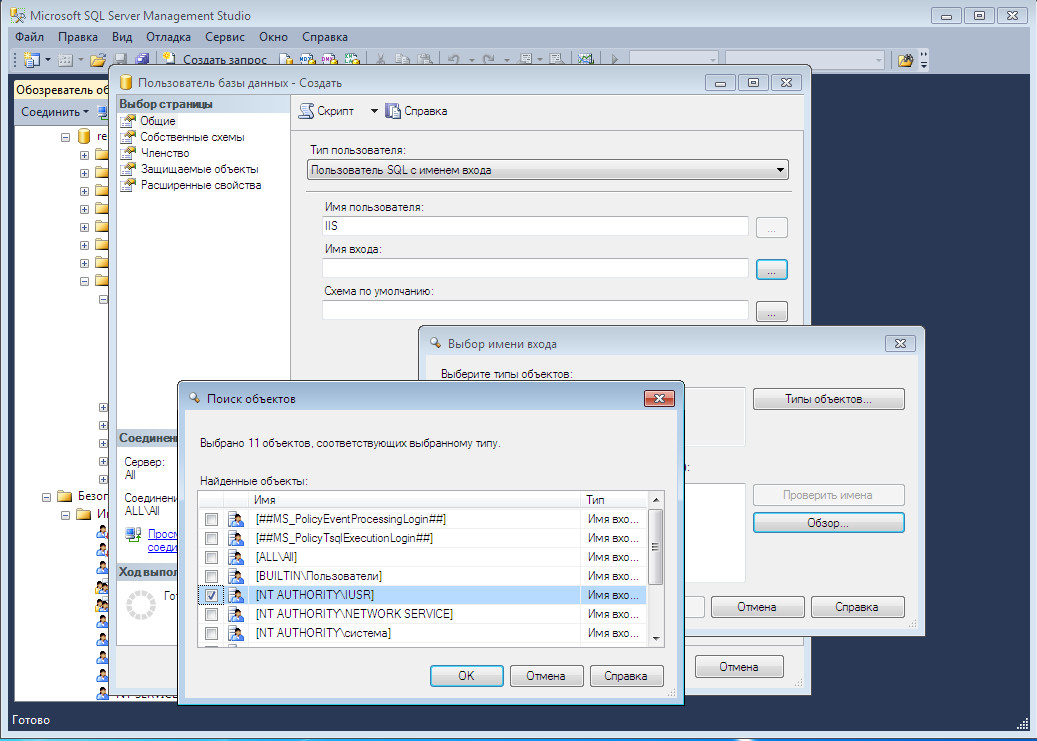The height and width of the screenshot is (741, 1037).
Task: Click the Script scroll icon in dialog toolbar
Action: (306, 110)
